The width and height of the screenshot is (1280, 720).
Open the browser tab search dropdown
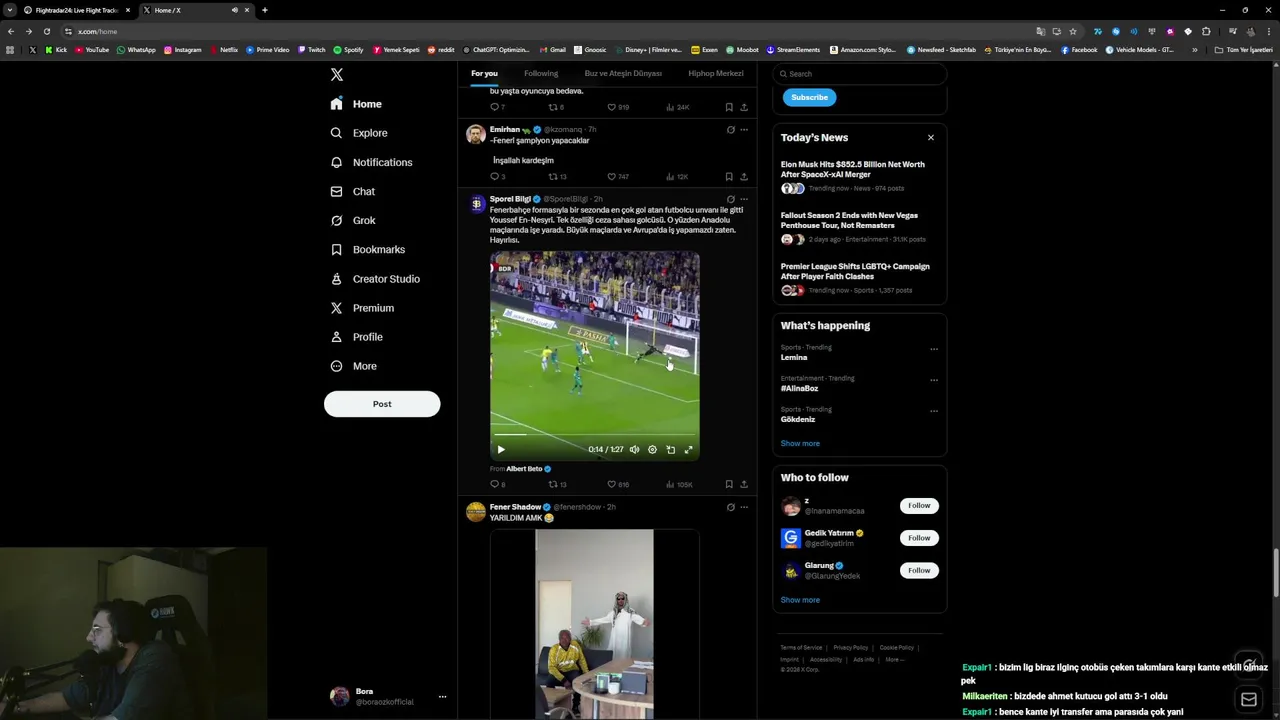[10, 10]
